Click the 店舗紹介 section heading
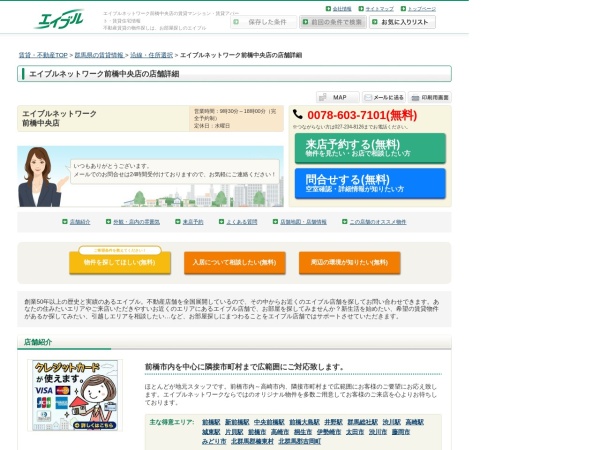Image resolution: width=600 pixels, height=450 pixels. point(38,342)
